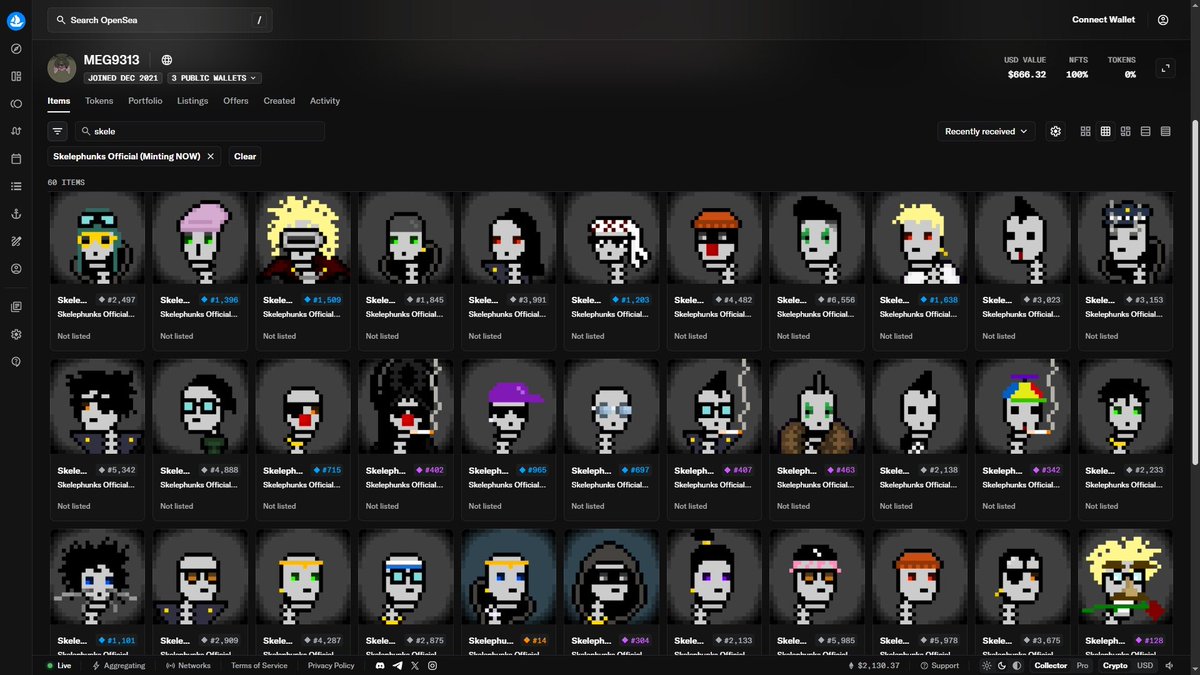Click the Live status indicator
This screenshot has height=675, width=1200.
[59, 665]
